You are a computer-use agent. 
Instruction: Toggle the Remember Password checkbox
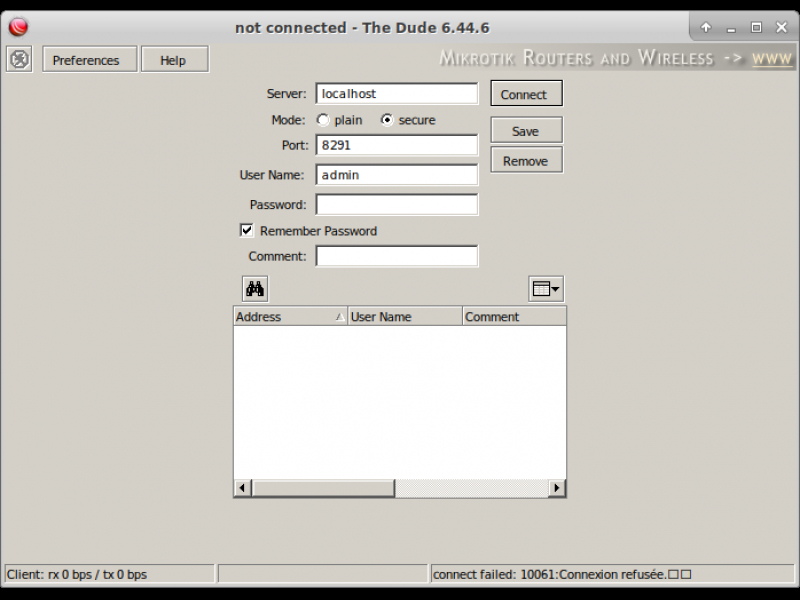pyautogui.click(x=247, y=231)
